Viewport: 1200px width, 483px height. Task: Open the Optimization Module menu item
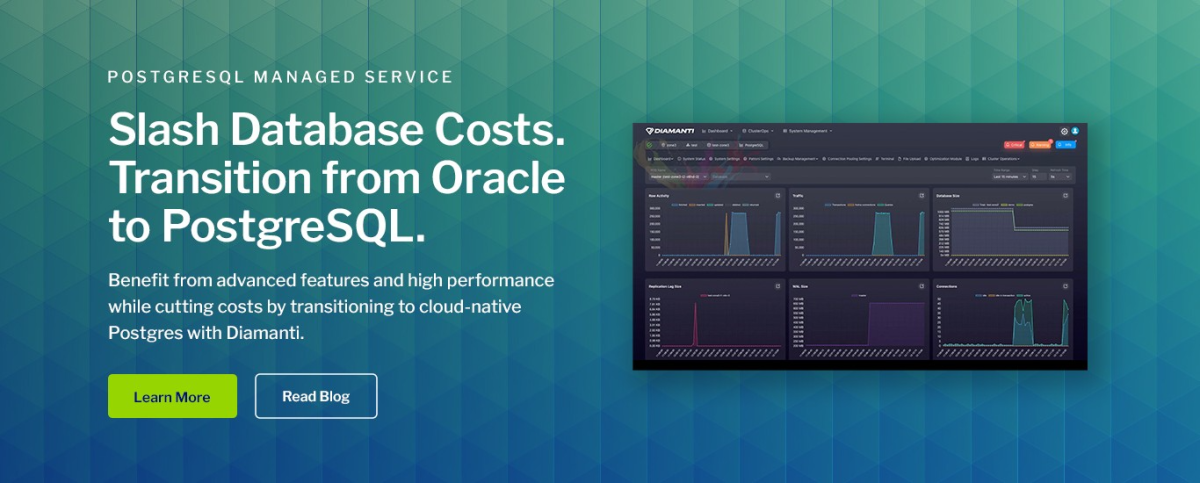coord(943,159)
